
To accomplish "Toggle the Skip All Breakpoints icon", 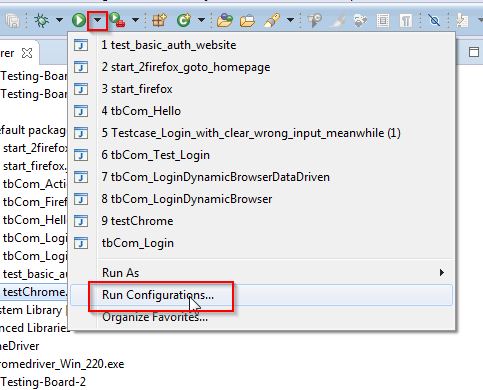I will 434,21.
